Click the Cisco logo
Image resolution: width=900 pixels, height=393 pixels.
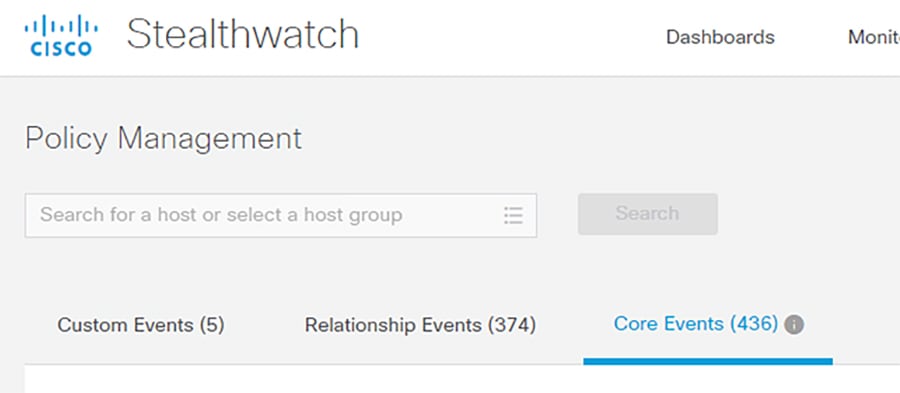tap(61, 36)
